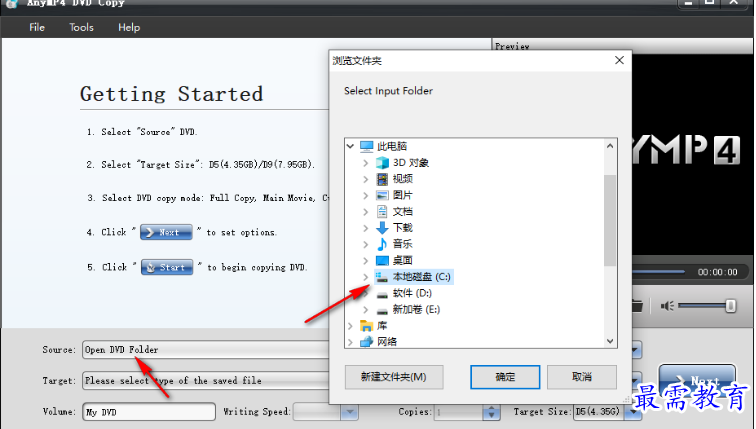Click the Next image in step 4

click(166, 232)
